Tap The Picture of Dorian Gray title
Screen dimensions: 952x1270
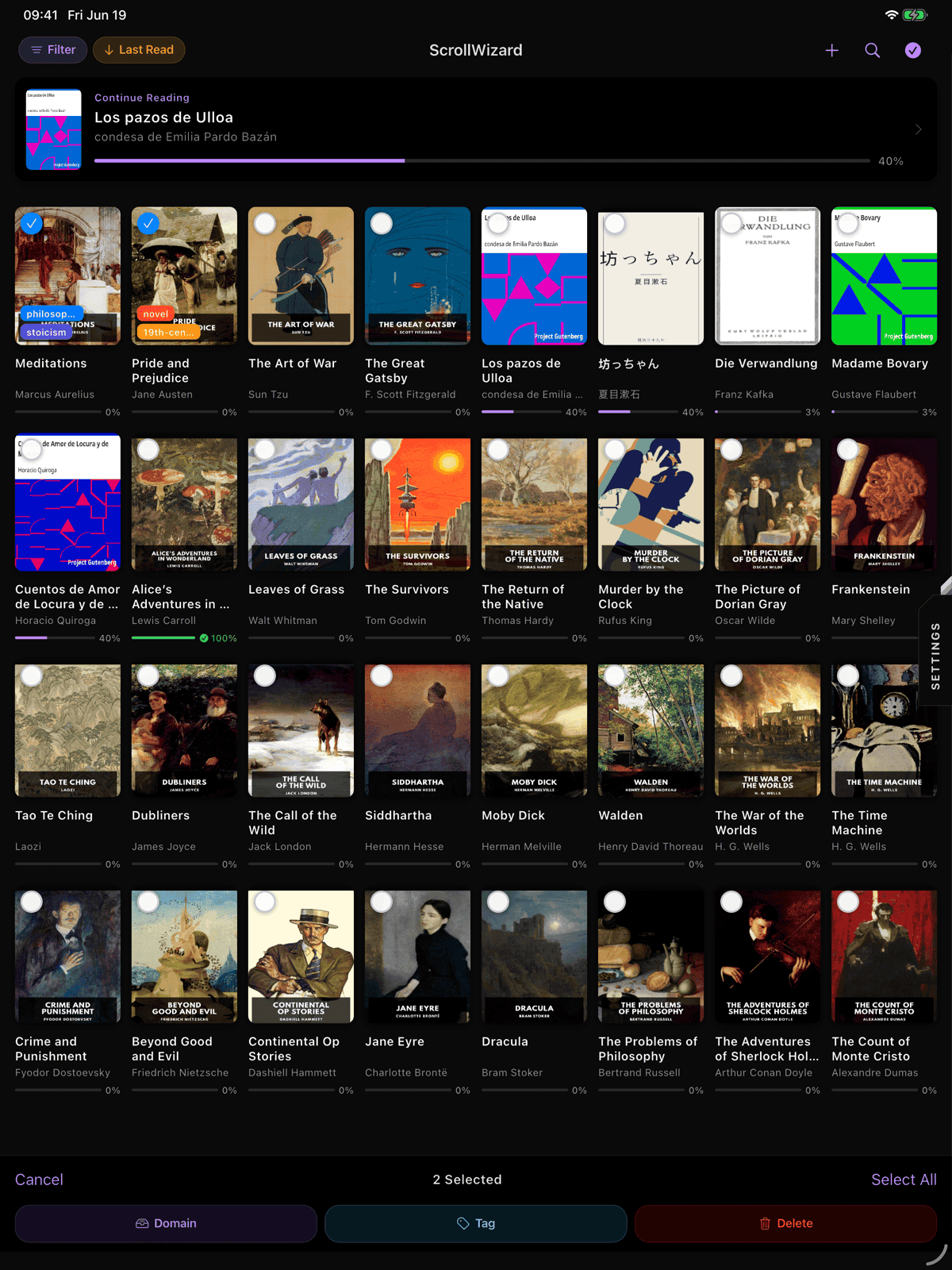tap(758, 597)
